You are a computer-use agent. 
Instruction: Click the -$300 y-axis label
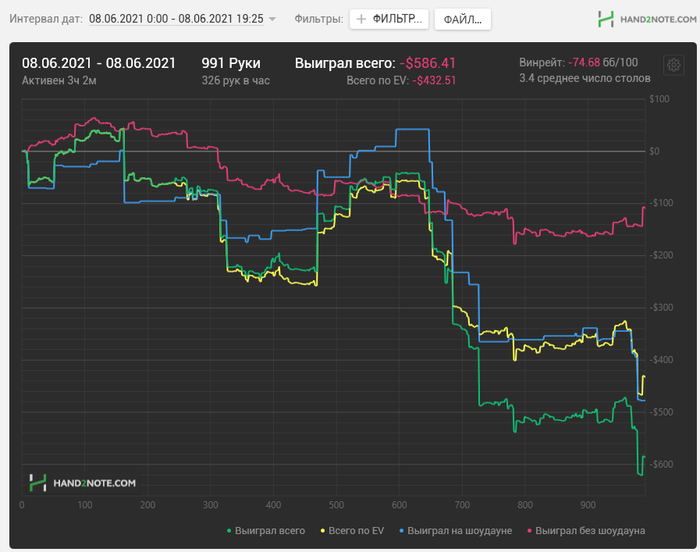pos(661,307)
